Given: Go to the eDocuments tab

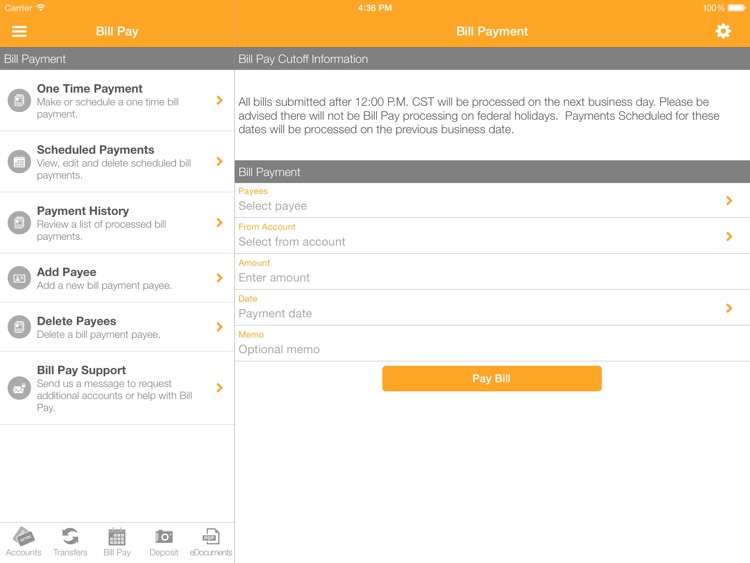Looking at the screenshot, I should tap(211, 542).
